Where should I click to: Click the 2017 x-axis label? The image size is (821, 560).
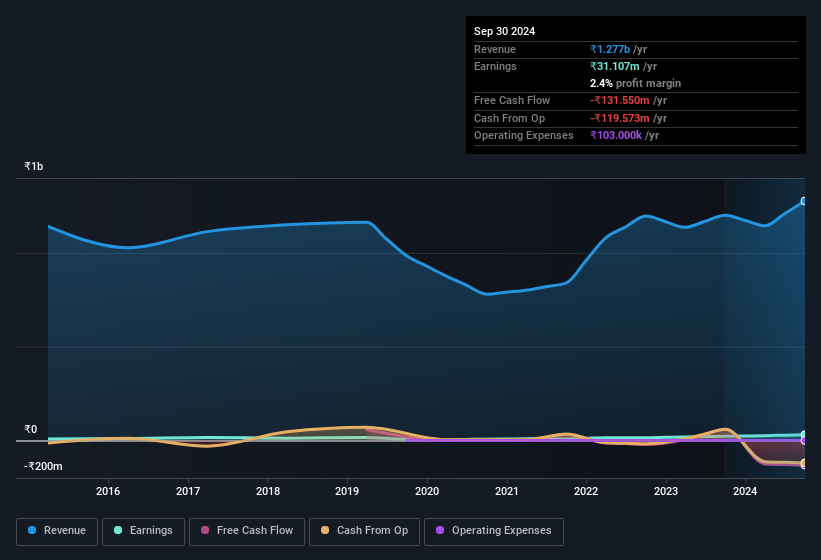pos(188,491)
